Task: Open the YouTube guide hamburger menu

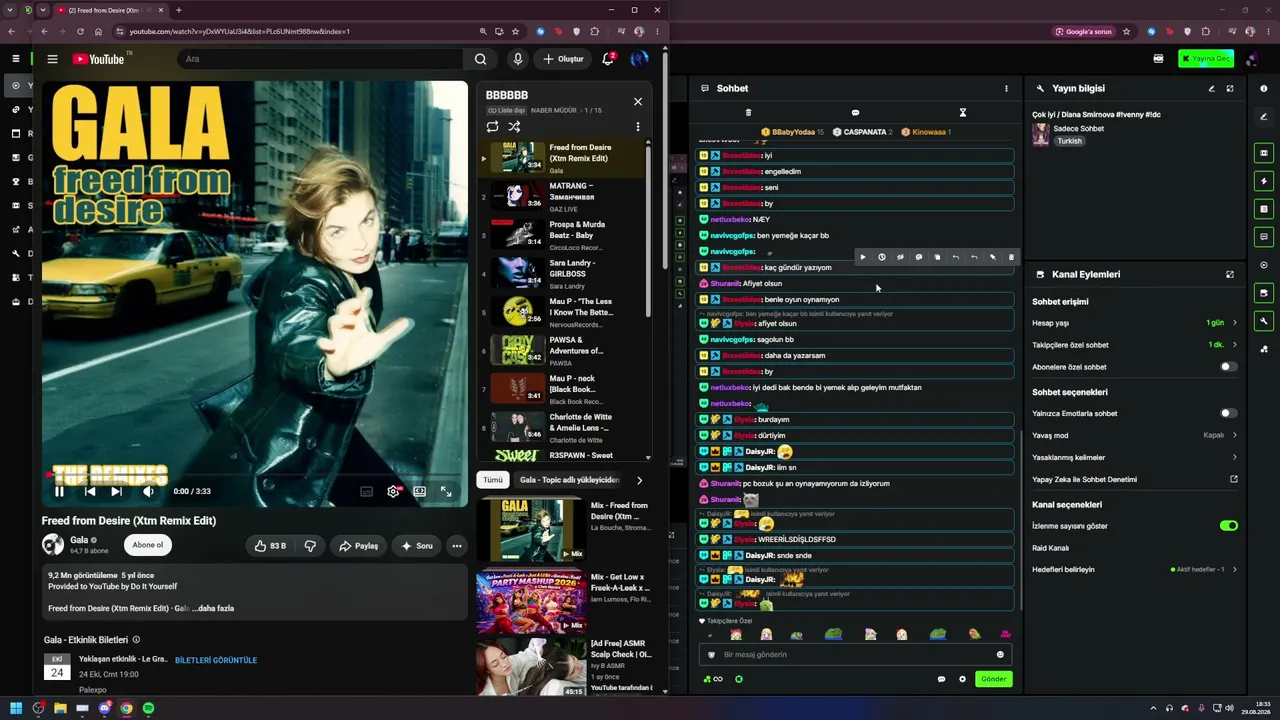Action: pyautogui.click(x=52, y=59)
